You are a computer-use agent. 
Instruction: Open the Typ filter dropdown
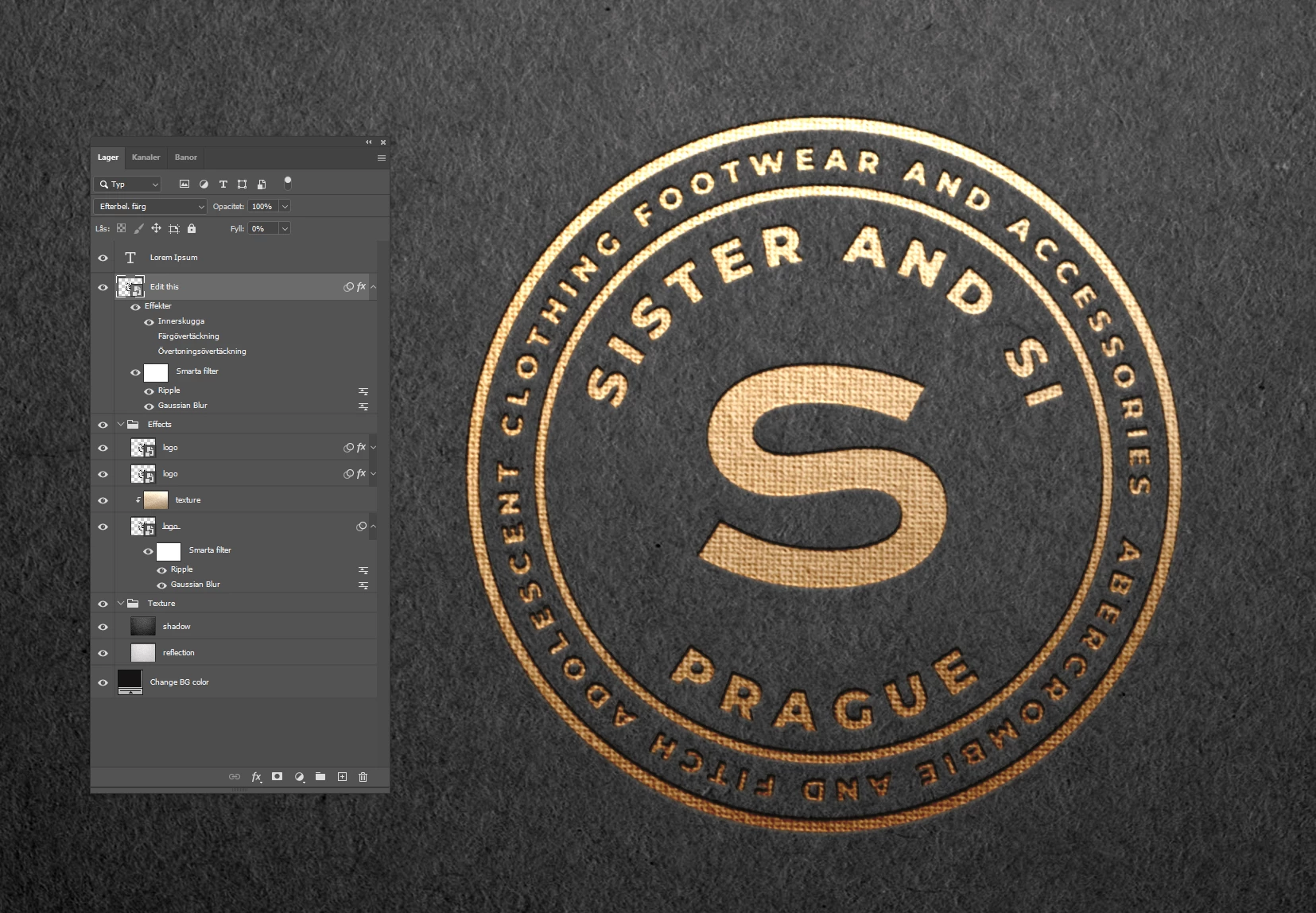coord(127,184)
